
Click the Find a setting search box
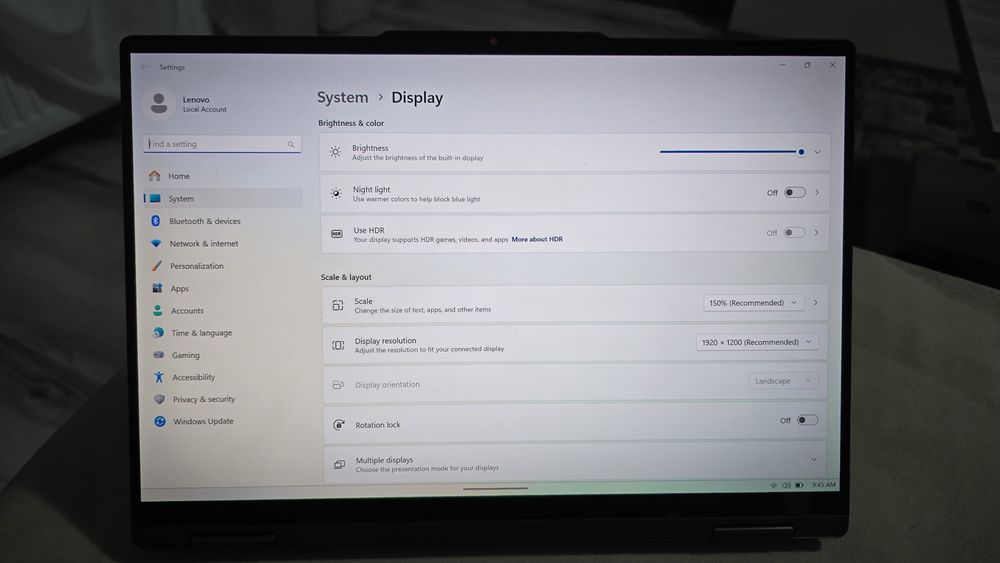coord(222,144)
